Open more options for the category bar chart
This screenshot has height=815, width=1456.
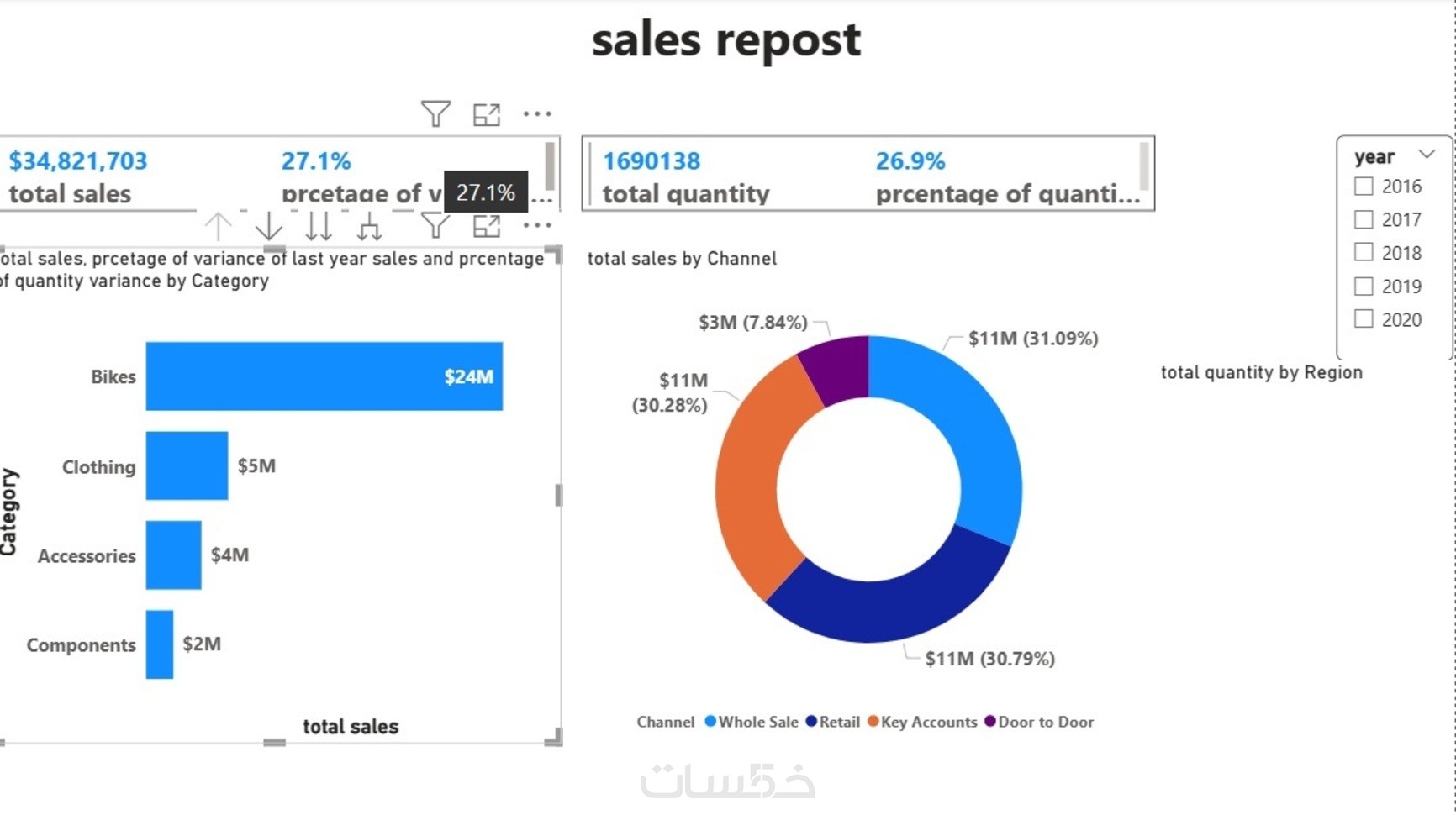(537, 225)
